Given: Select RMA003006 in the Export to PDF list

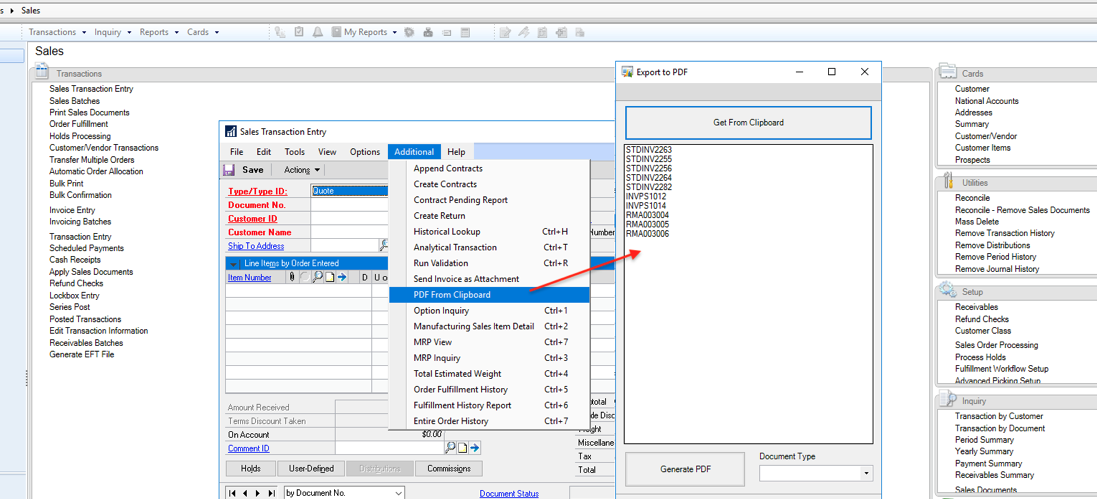Looking at the screenshot, I should click(647, 234).
